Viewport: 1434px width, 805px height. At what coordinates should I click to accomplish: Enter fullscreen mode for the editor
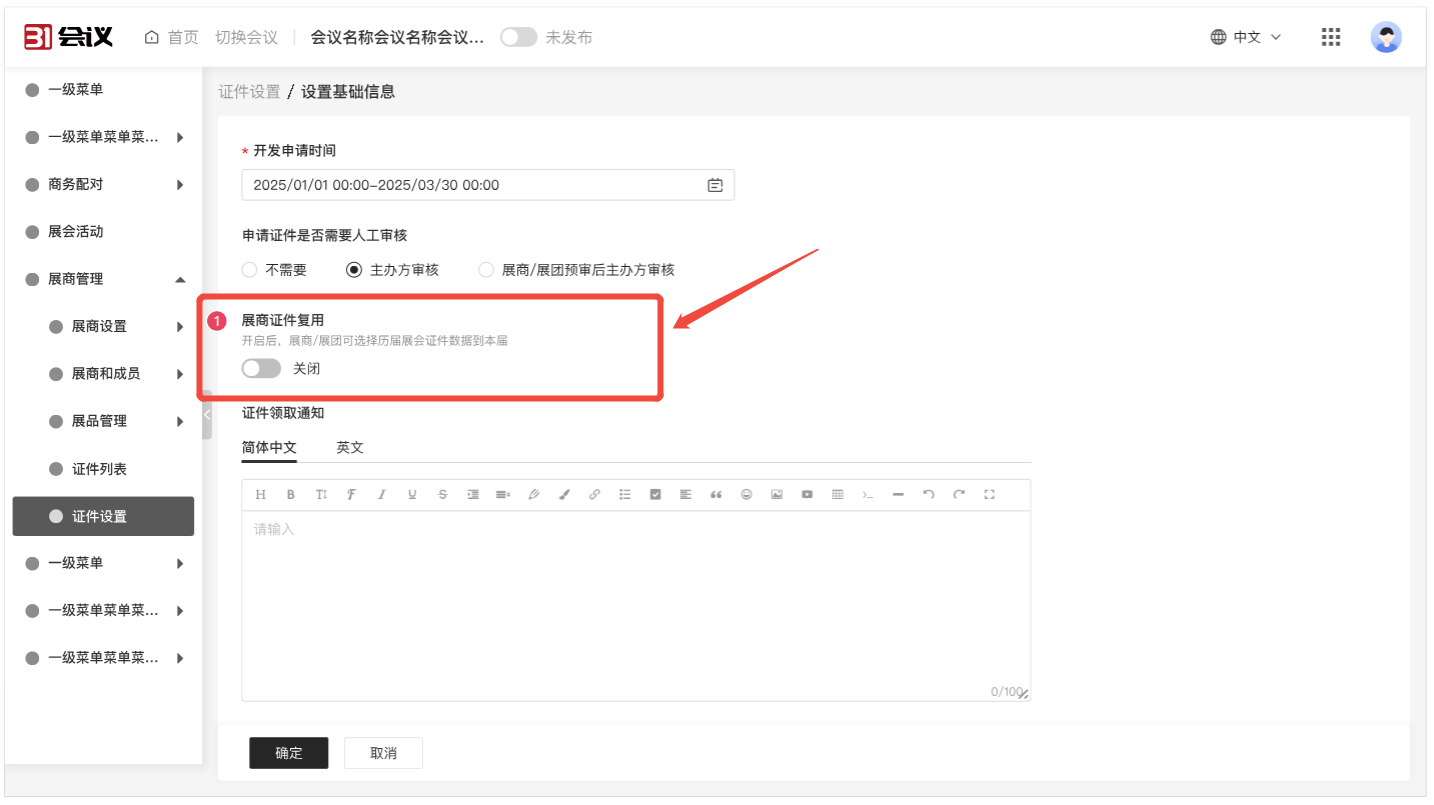989,495
